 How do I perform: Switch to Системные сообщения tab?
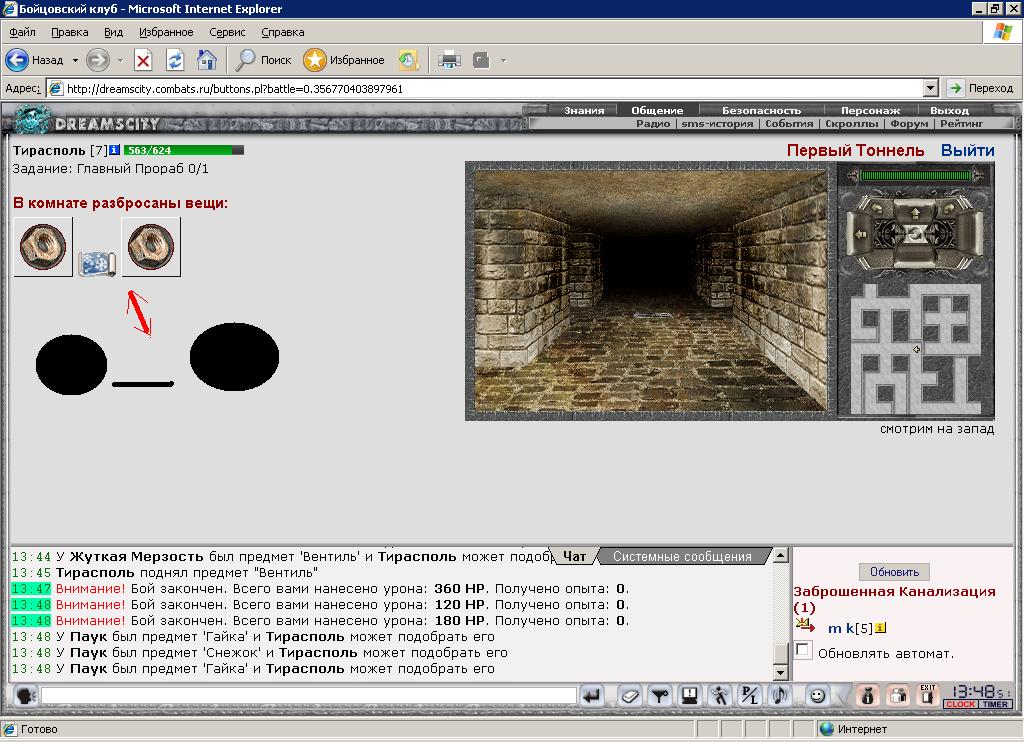682,556
